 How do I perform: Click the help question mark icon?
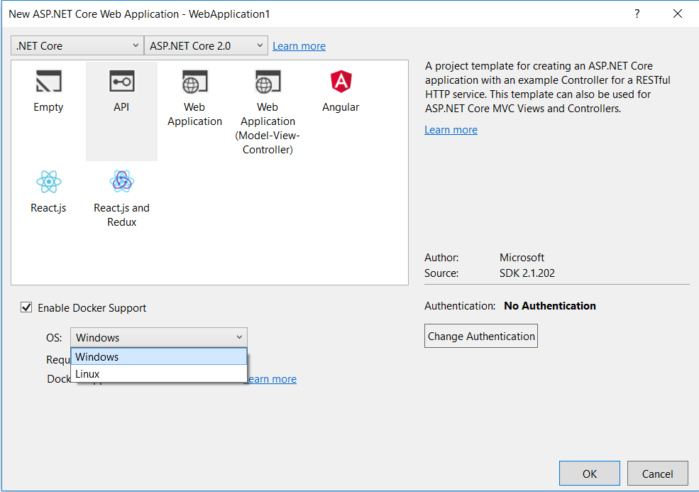[x=637, y=14]
